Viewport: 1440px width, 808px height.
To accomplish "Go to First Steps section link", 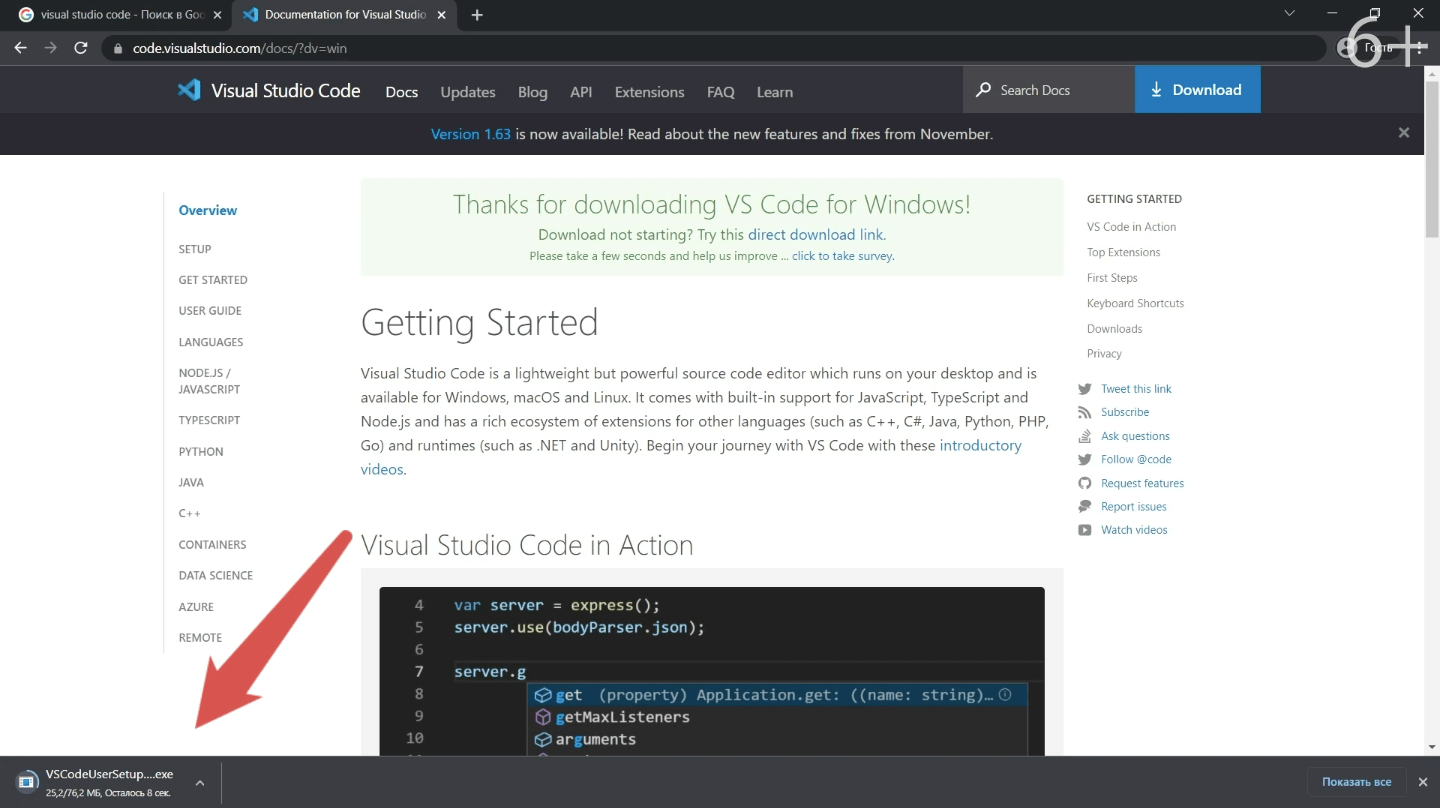I will click(x=1112, y=278).
